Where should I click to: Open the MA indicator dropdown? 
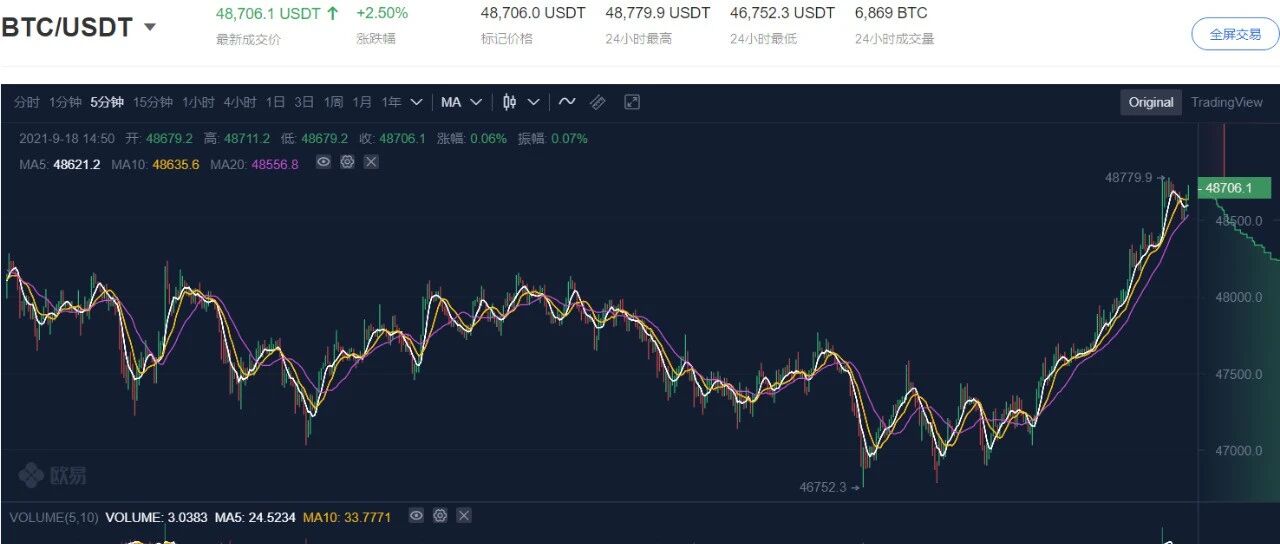tap(462, 102)
